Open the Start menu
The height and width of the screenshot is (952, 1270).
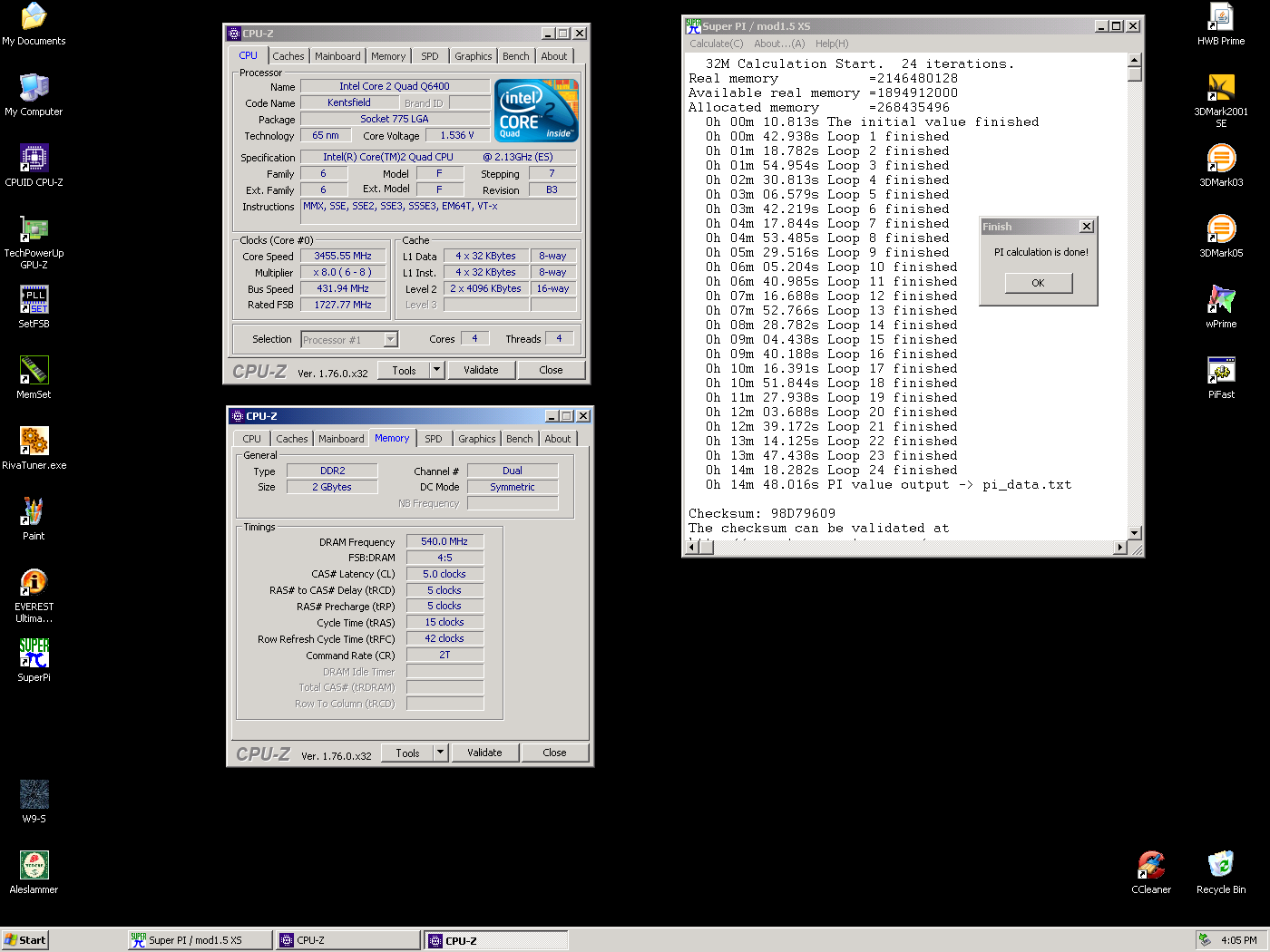tap(24, 940)
